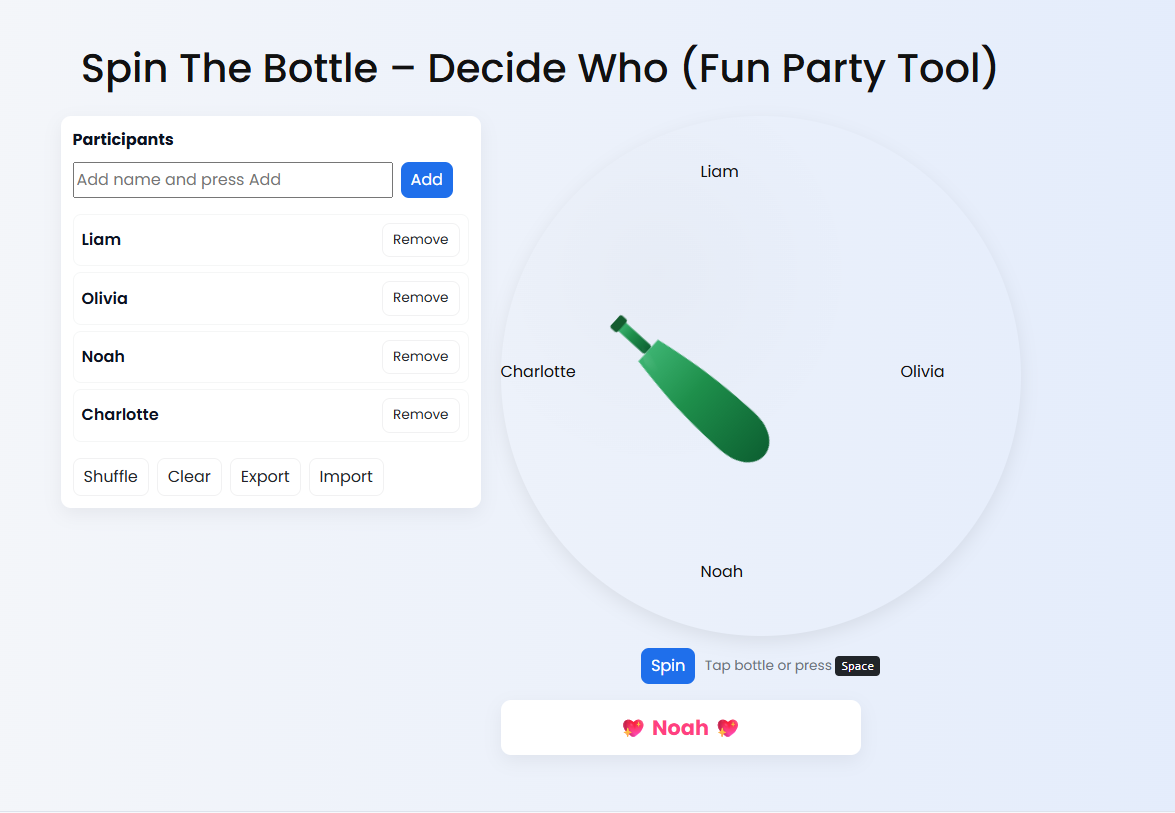Click the heart emoji right of Noah
The image size is (1175, 813).
pos(727,728)
